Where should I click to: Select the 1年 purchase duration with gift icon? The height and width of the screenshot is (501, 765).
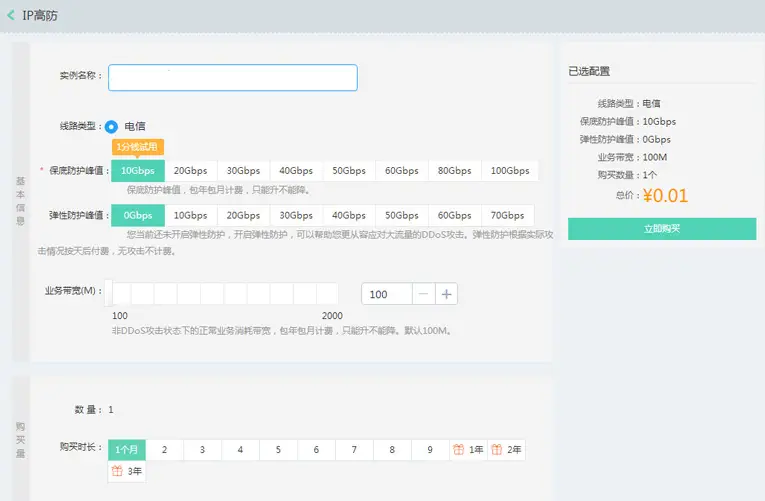coord(468,450)
